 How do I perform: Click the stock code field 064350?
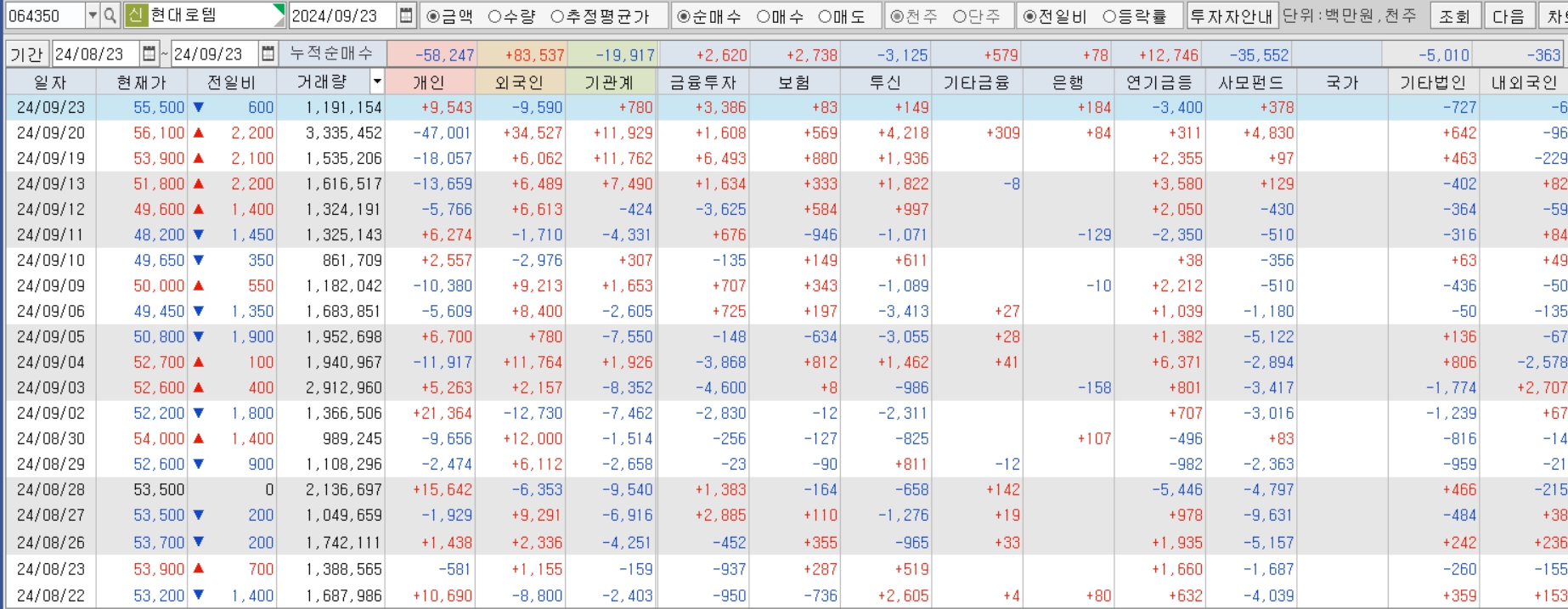click(44, 15)
